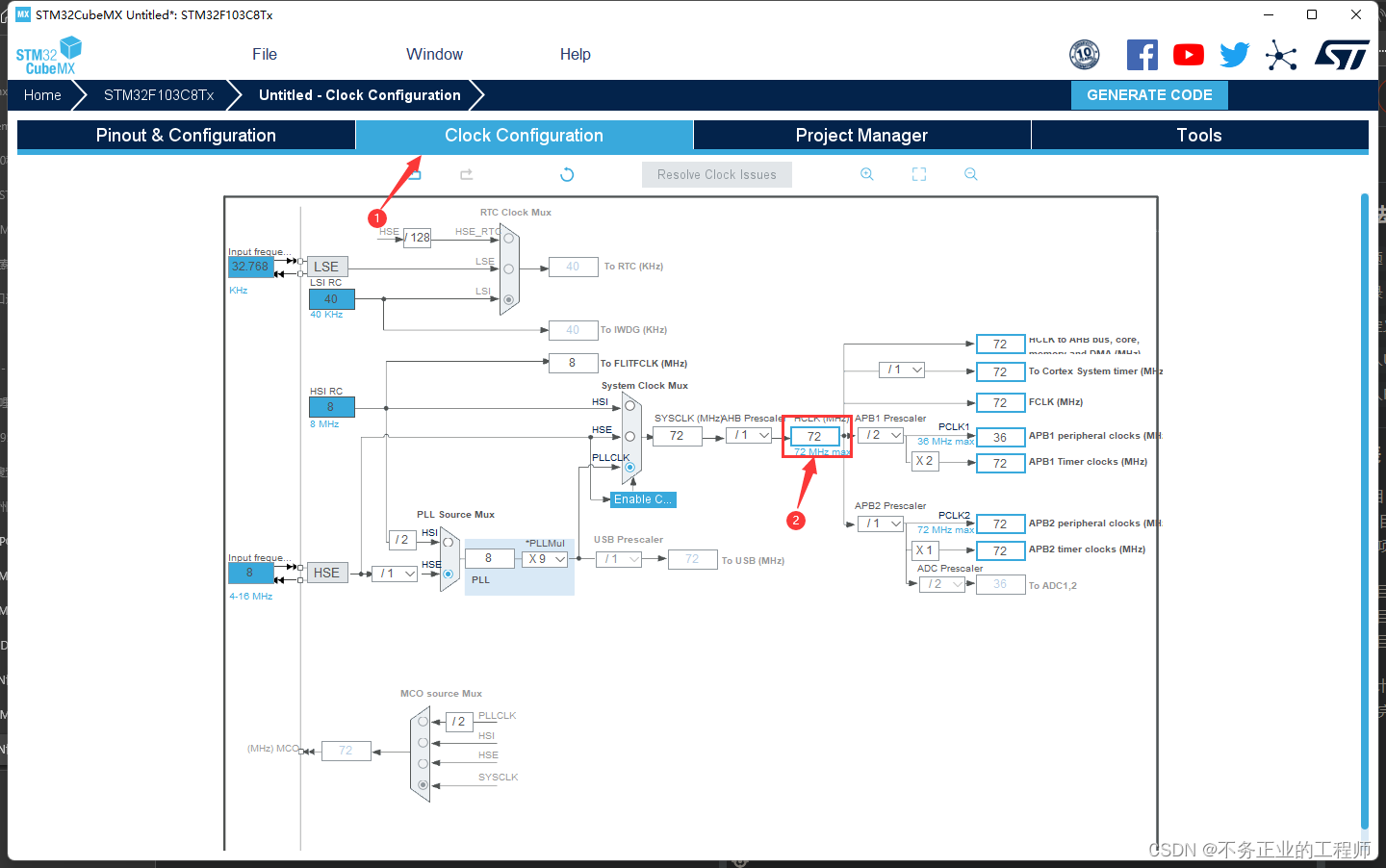The image size is (1386, 868).
Task: Click the Enable CSS button
Action: tap(643, 499)
